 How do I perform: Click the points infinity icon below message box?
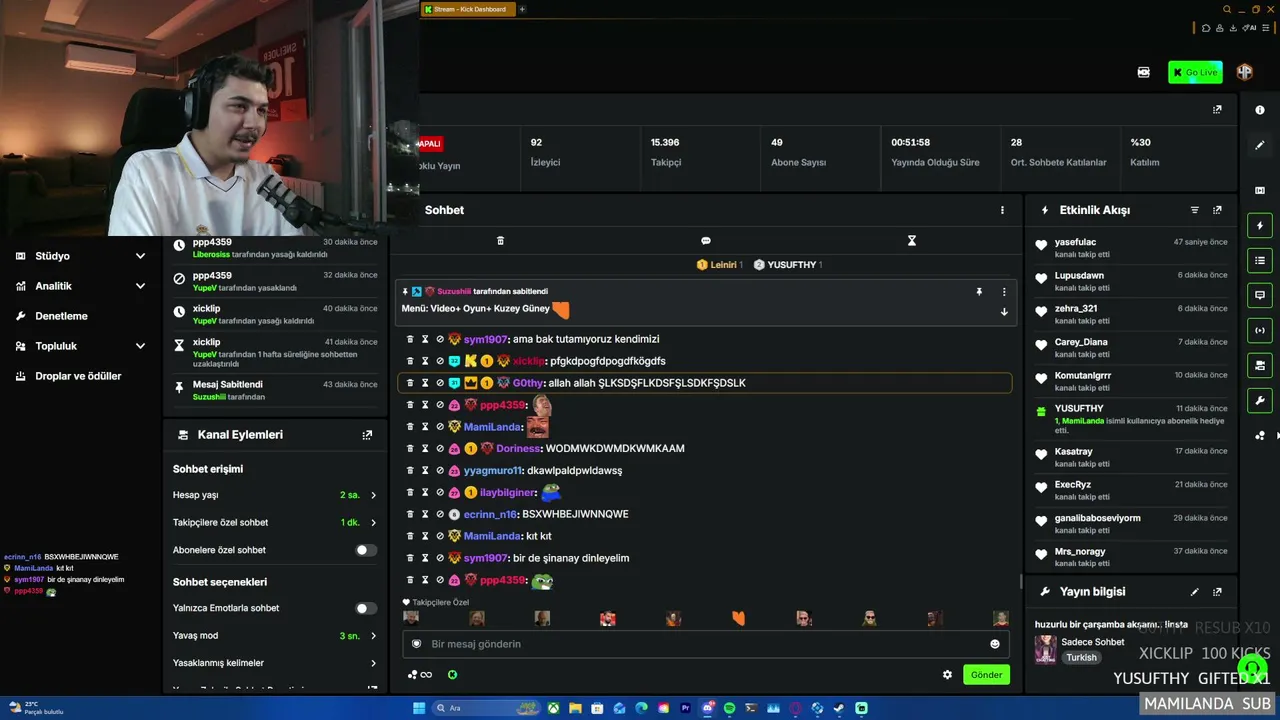point(420,675)
